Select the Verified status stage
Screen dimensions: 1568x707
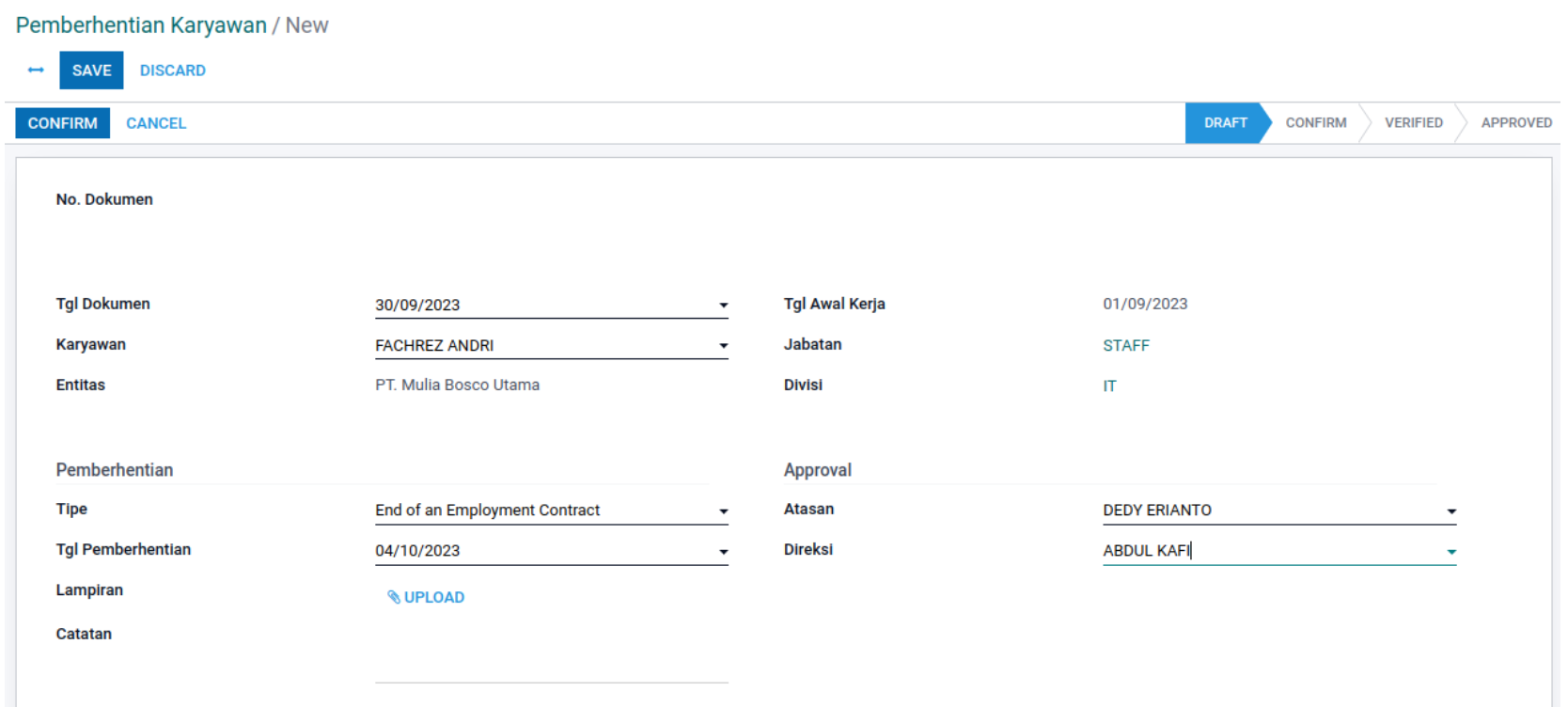(x=1413, y=123)
